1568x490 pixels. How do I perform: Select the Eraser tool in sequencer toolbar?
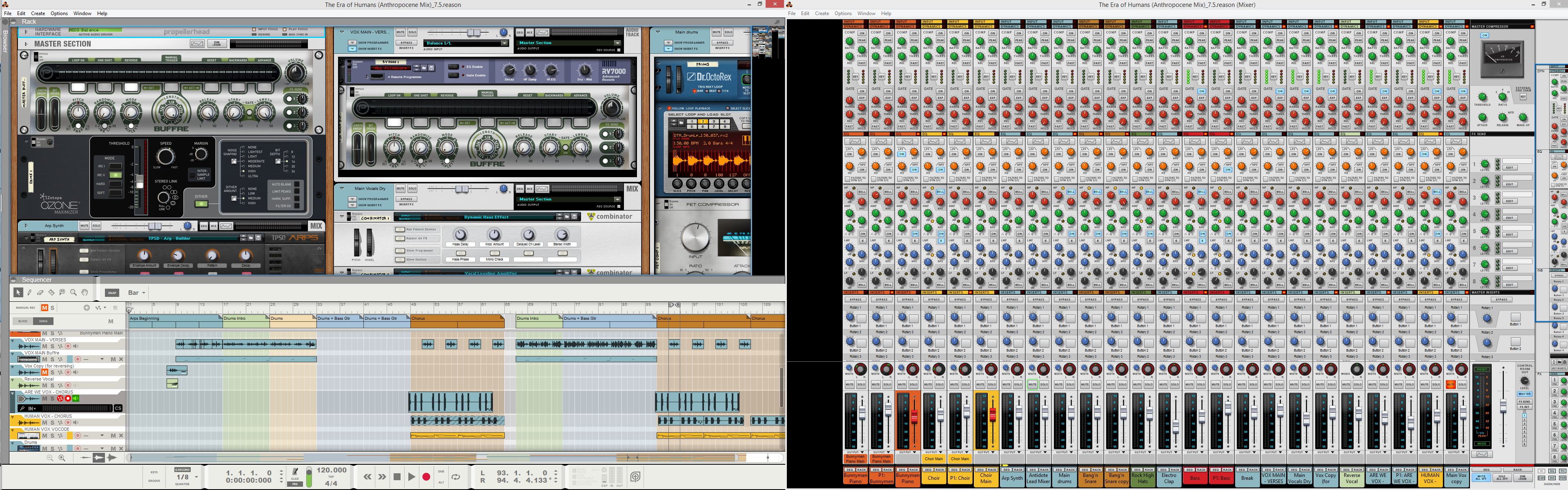40,293
